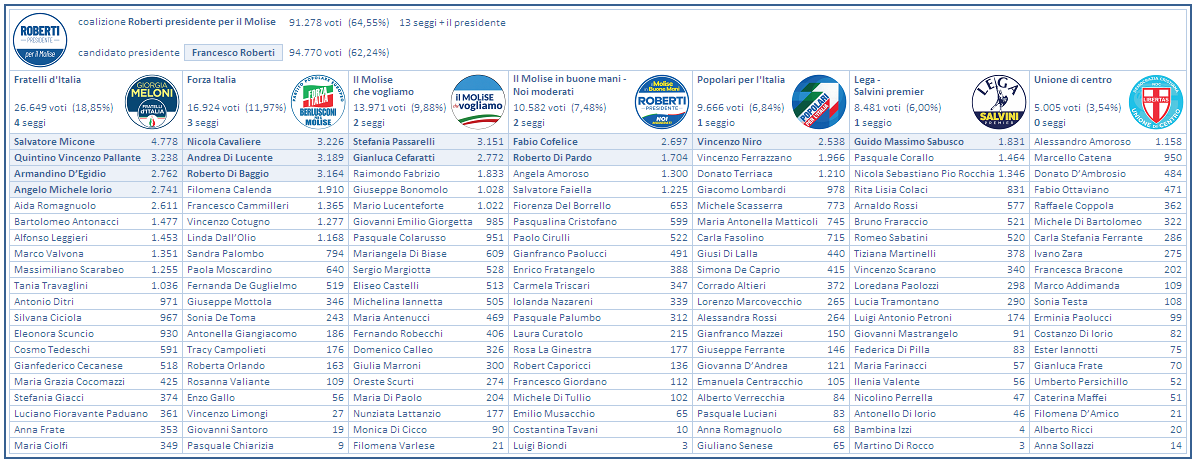The height and width of the screenshot is (464, 1196).
Task: Open the Fratelli d'Italia party heading
Action: (48, 79)
